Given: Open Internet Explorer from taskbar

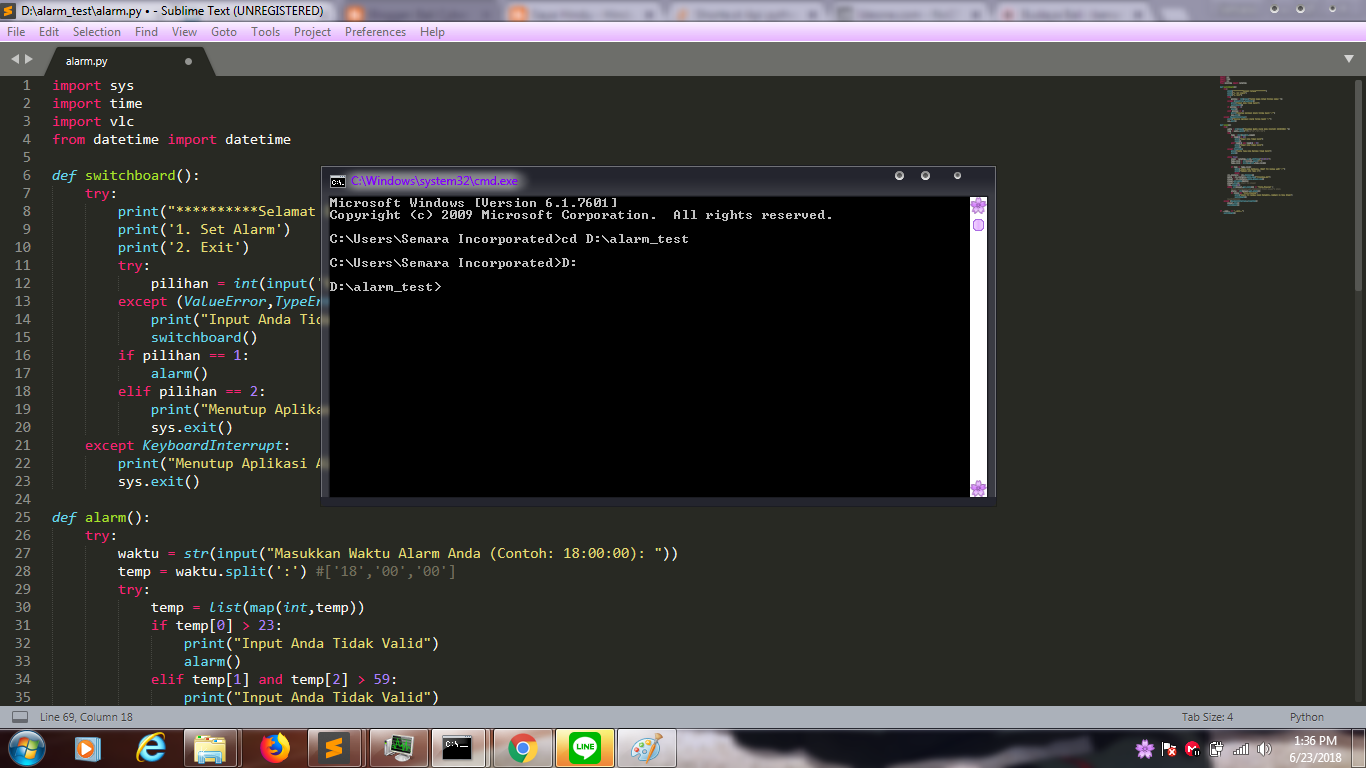Looking at the screenshot, I should click(151, 747).
